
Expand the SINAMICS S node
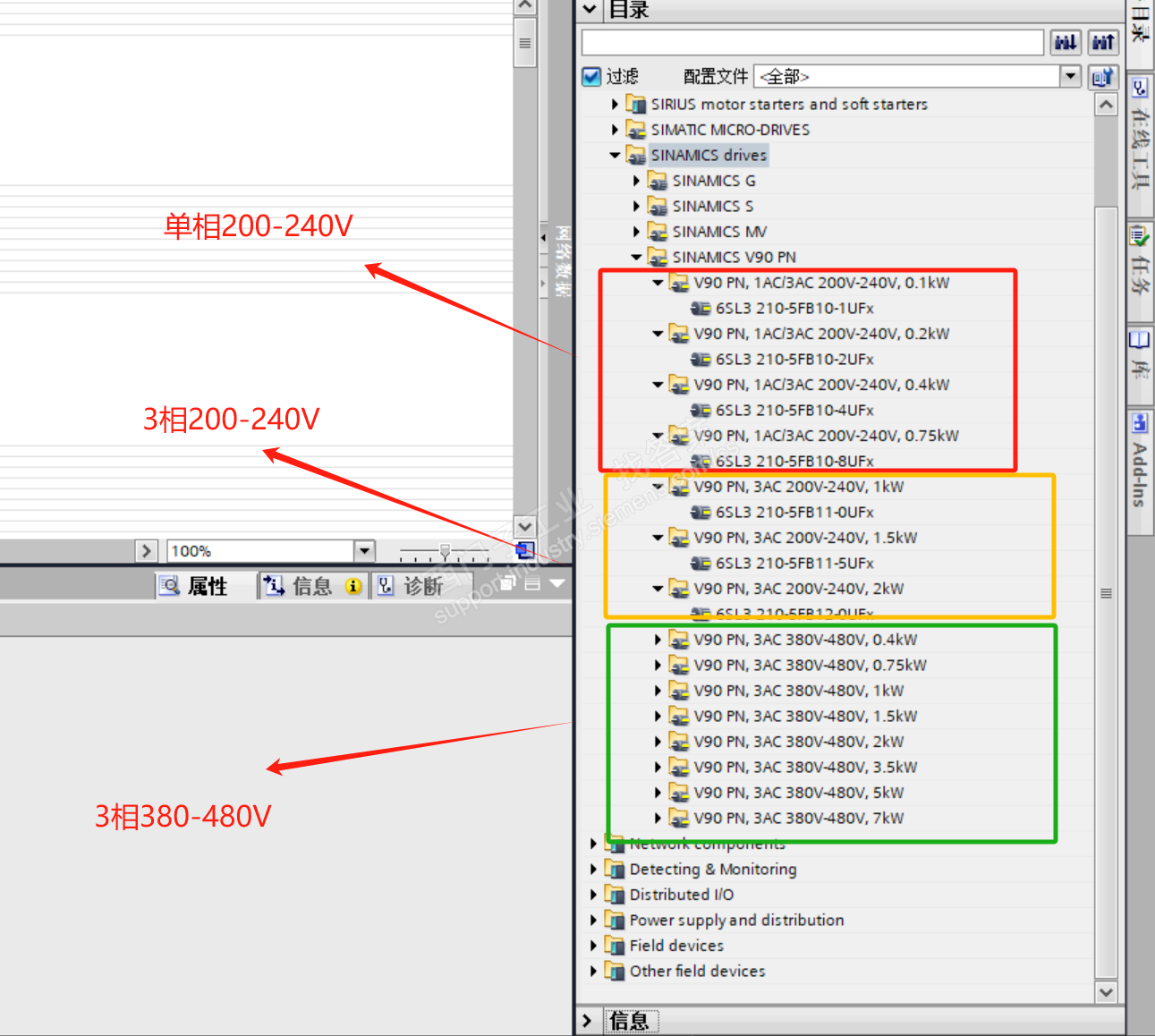(636, 207)
